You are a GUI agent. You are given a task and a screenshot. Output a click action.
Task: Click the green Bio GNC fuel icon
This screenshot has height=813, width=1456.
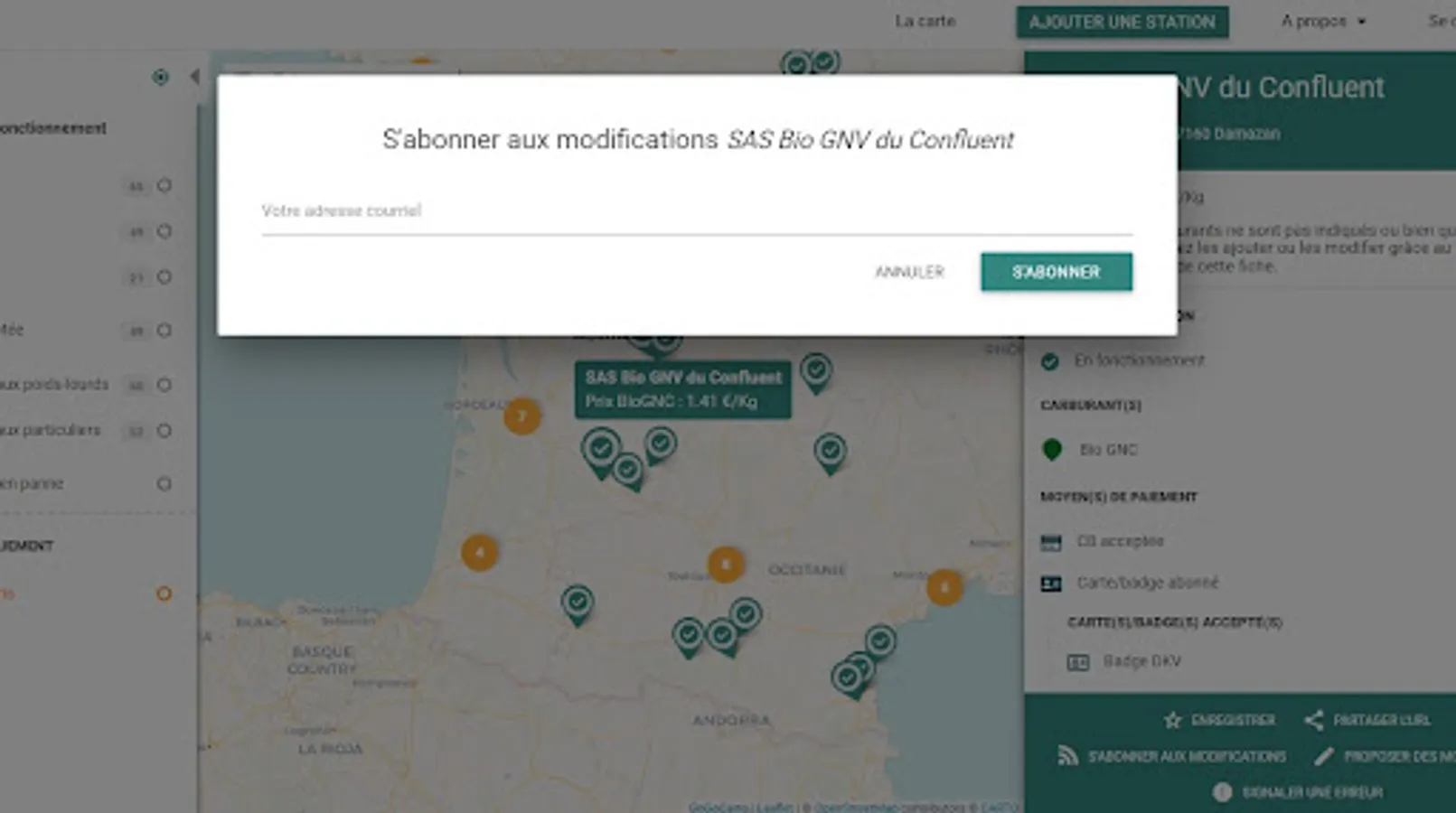coord(1051,450)
